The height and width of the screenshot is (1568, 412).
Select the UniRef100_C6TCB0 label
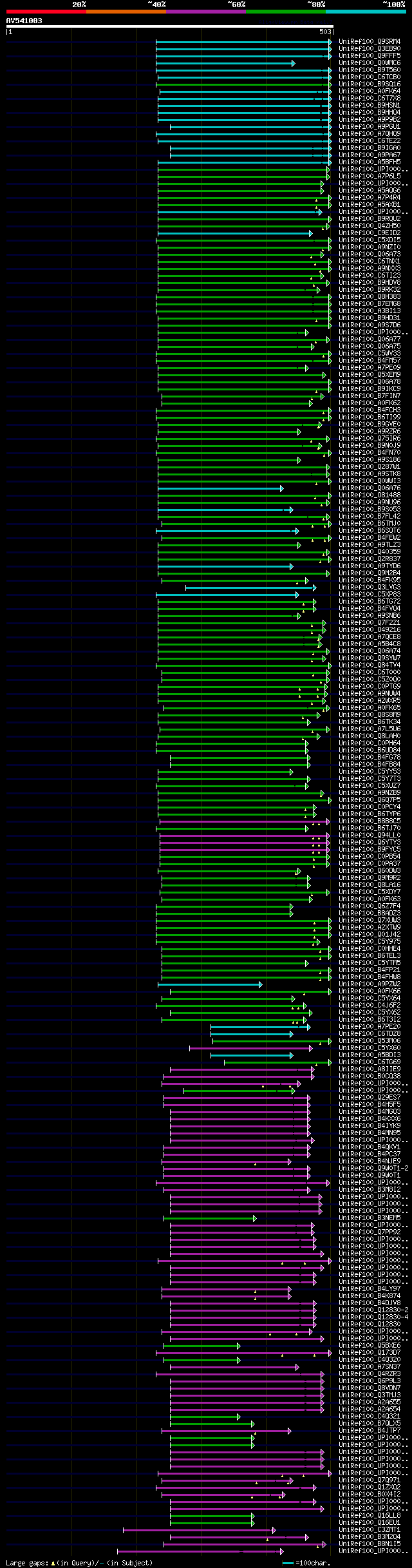(370, 77)
